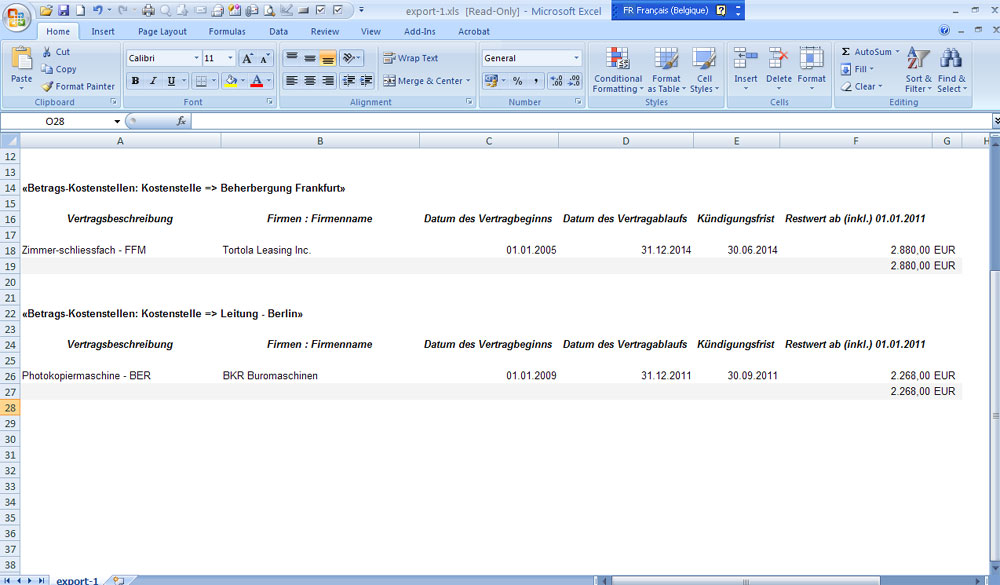1000x585 pixels.
Task: Expand the Name Box dropdown arrow
Action: click(117, 122)
